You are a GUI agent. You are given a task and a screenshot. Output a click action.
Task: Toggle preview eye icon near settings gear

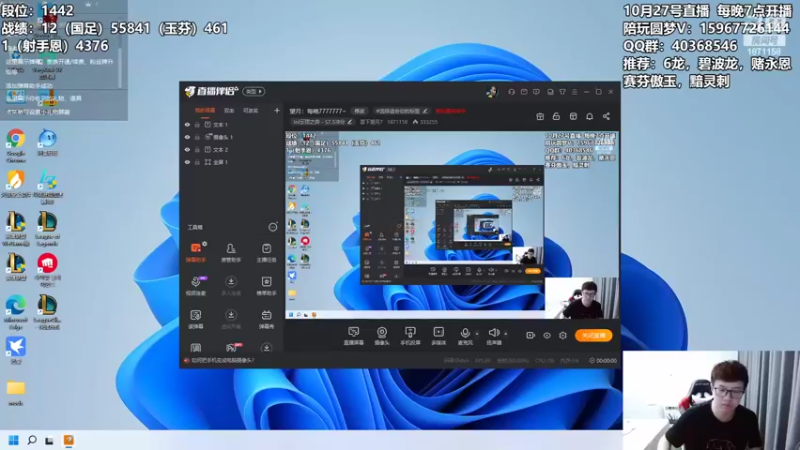(546, 335)
